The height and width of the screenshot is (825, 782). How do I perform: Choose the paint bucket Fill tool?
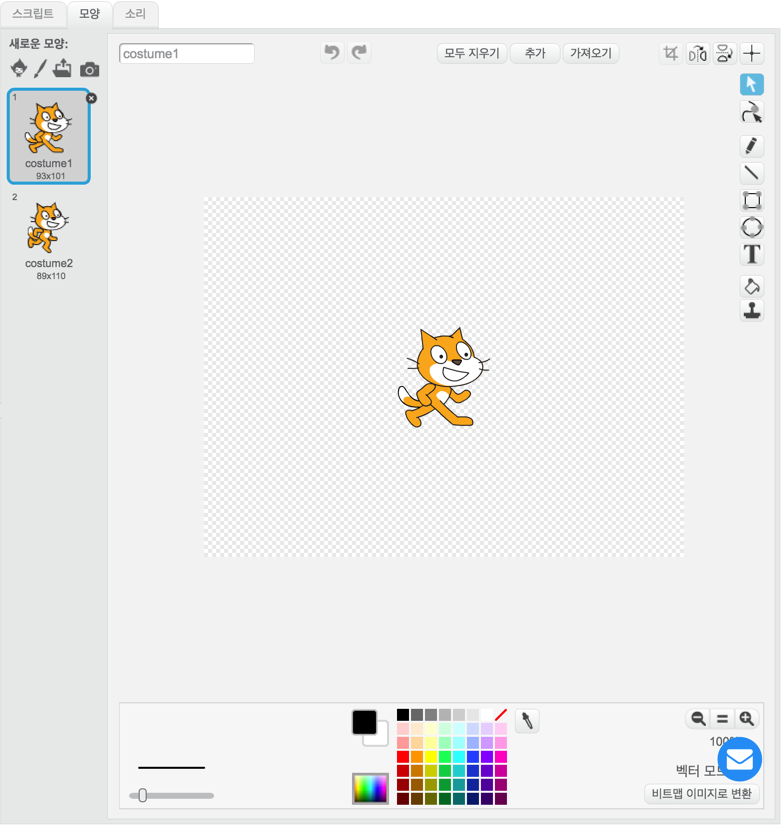coord(752,286)
